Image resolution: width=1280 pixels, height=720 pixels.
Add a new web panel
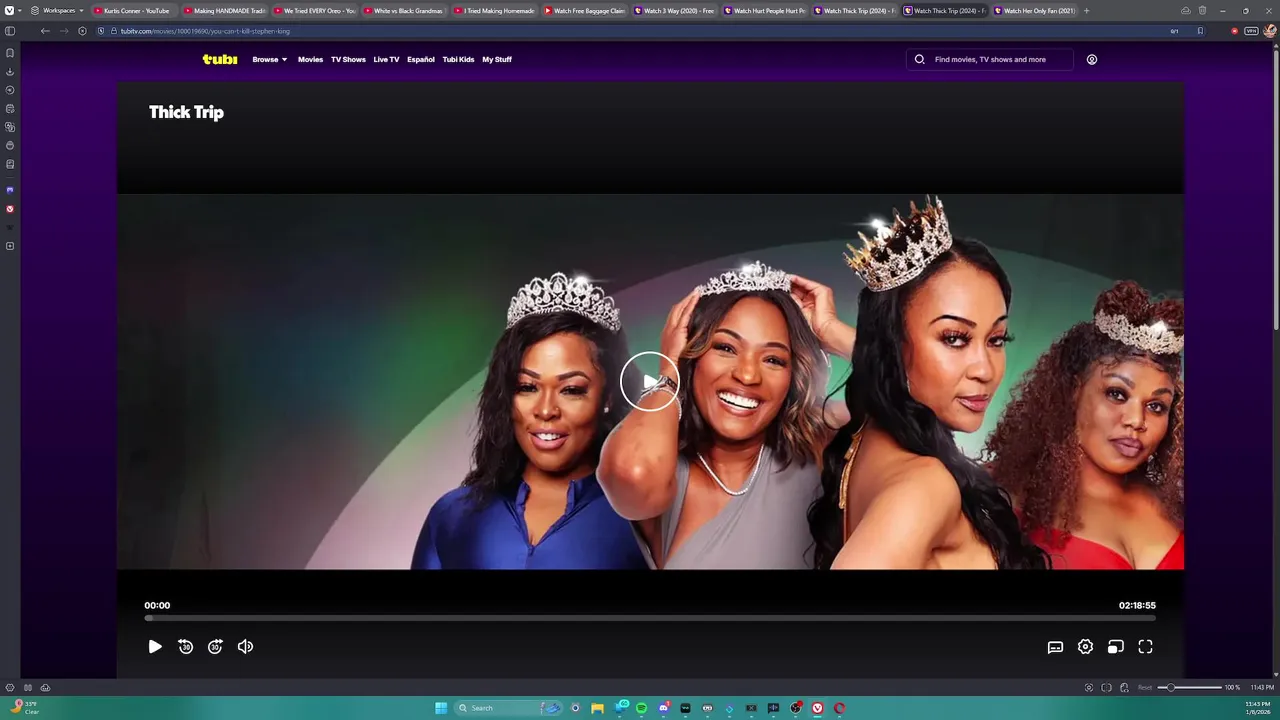pos(10,246)
